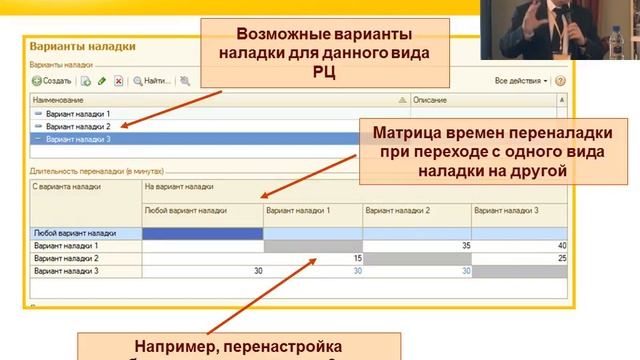The height and width of the screenshot is (360, 640).
Task: Click the speaker video thumbnail
Action: [x=560, y=29]
